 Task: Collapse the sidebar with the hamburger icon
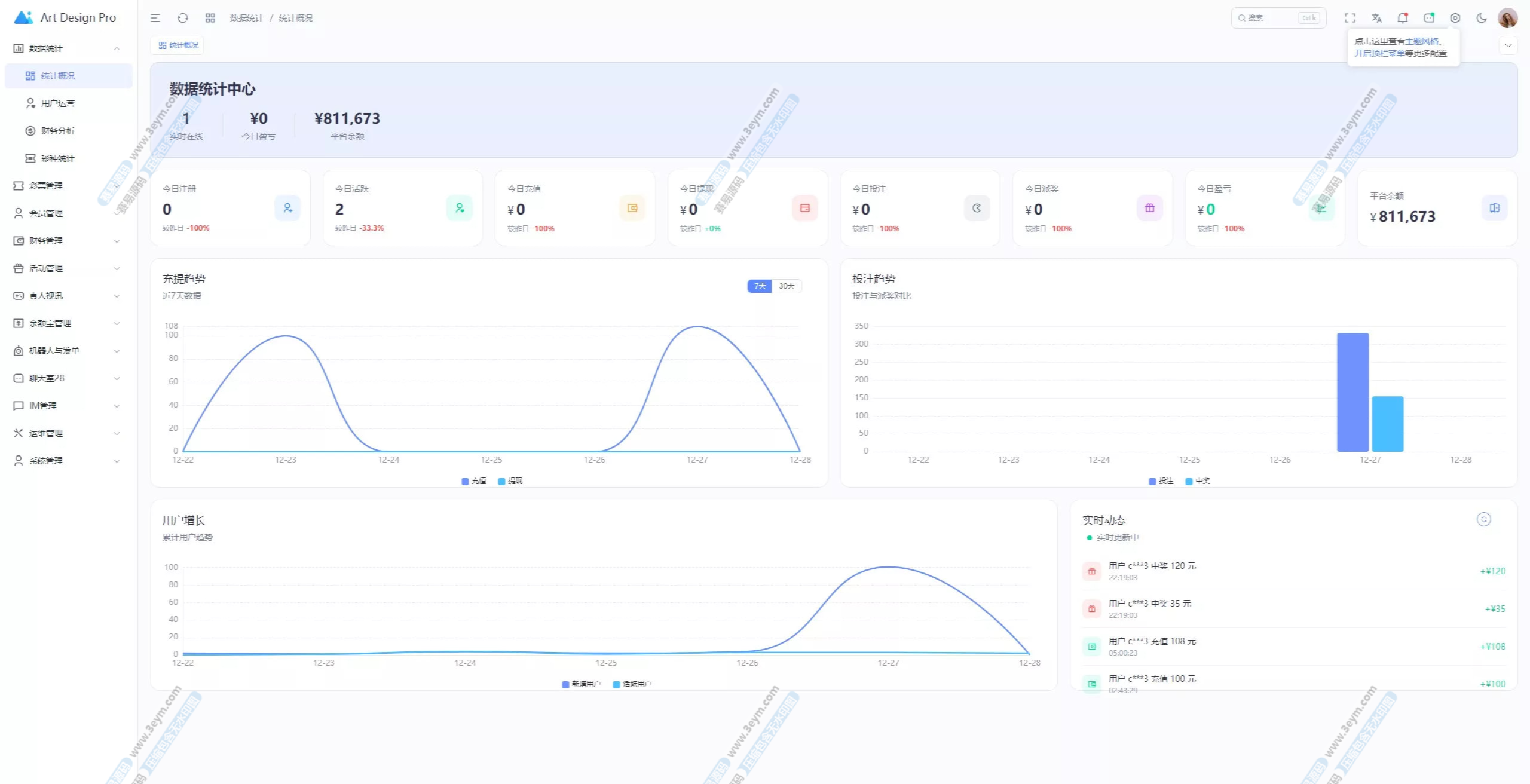point(155,18)
